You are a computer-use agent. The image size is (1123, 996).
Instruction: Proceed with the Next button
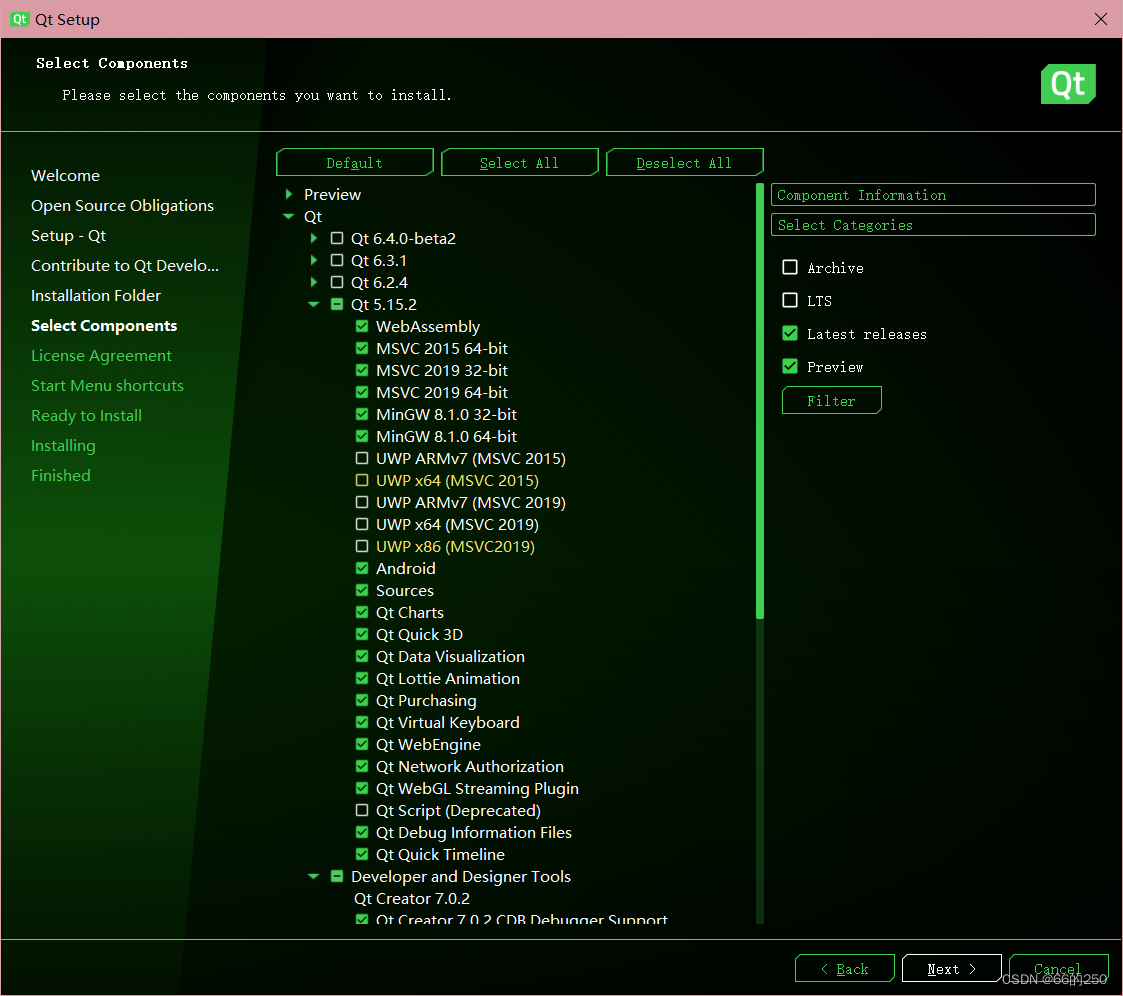coord(951,969)
